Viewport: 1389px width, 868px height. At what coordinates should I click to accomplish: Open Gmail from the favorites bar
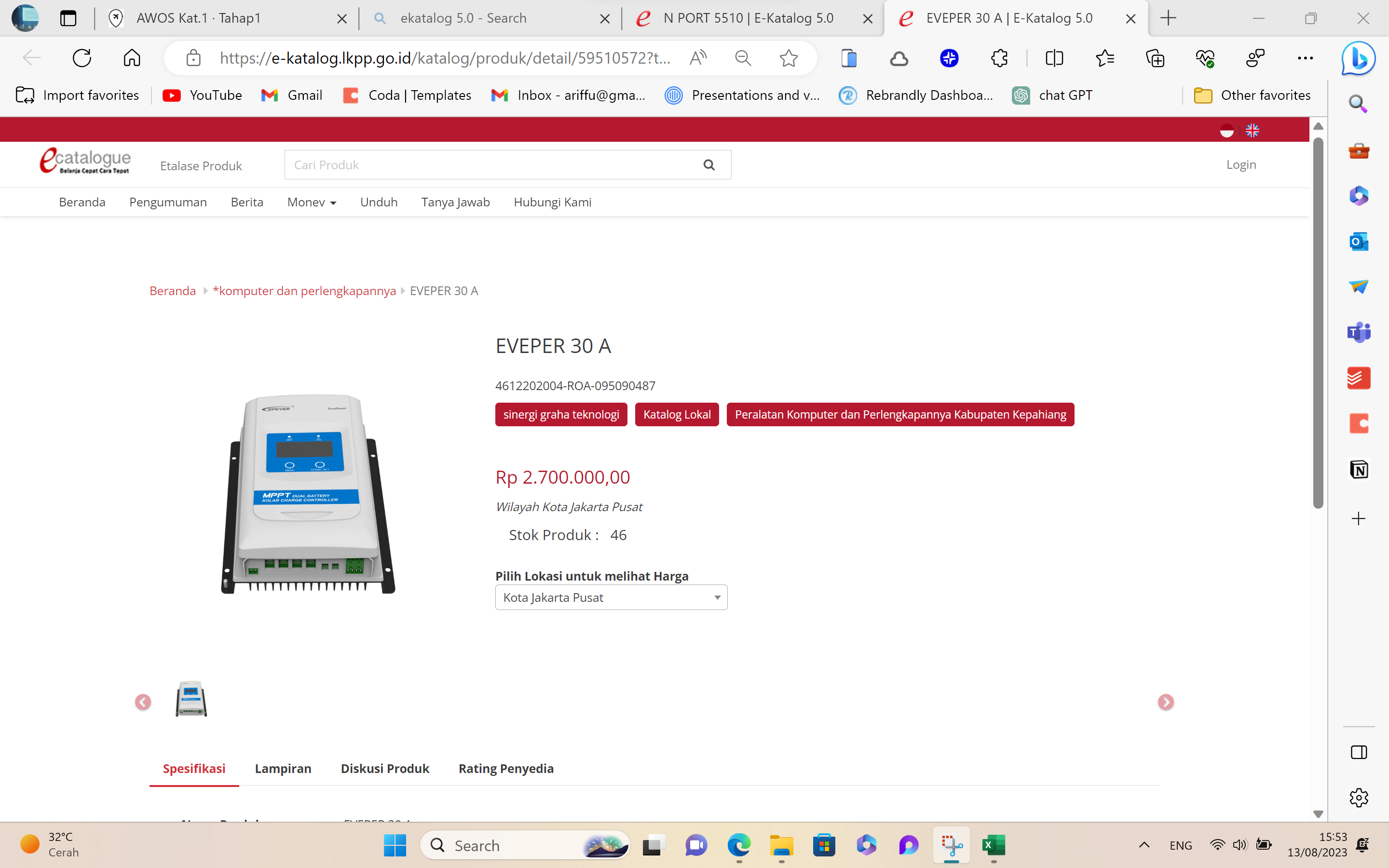[x=292, y=95]
